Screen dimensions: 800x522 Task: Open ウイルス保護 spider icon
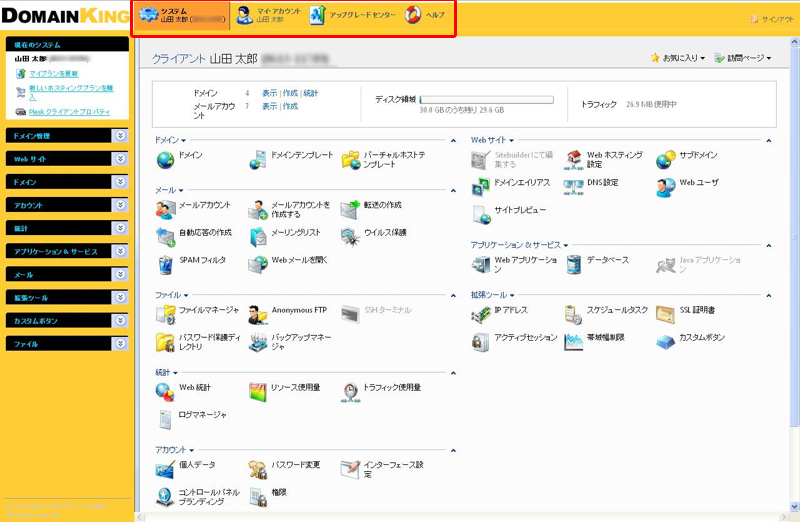(x=351, y=237)
